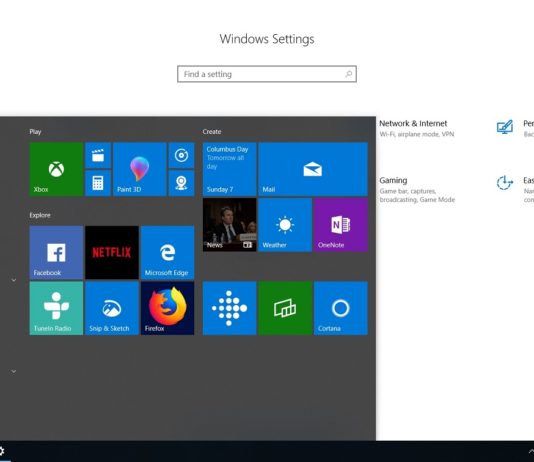The image size is (534, 462).
Task: Show hidden tray icons chevron
Action: 531,451
